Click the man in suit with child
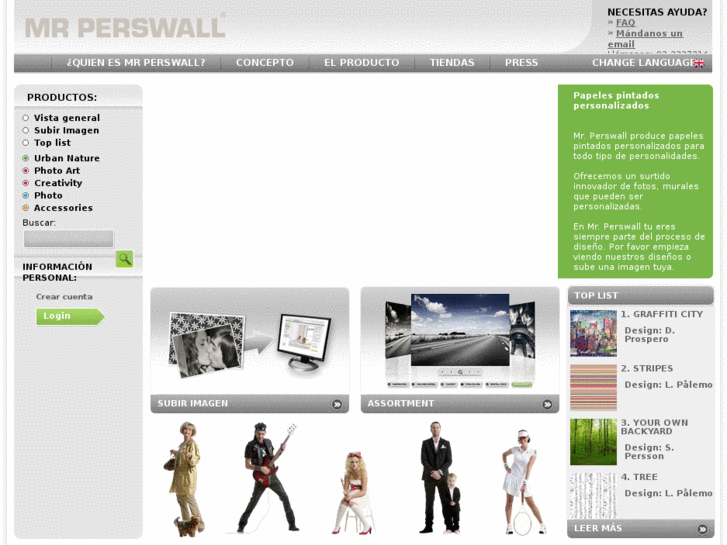Viewport: 727px width, 545px height. click(439, 478)
